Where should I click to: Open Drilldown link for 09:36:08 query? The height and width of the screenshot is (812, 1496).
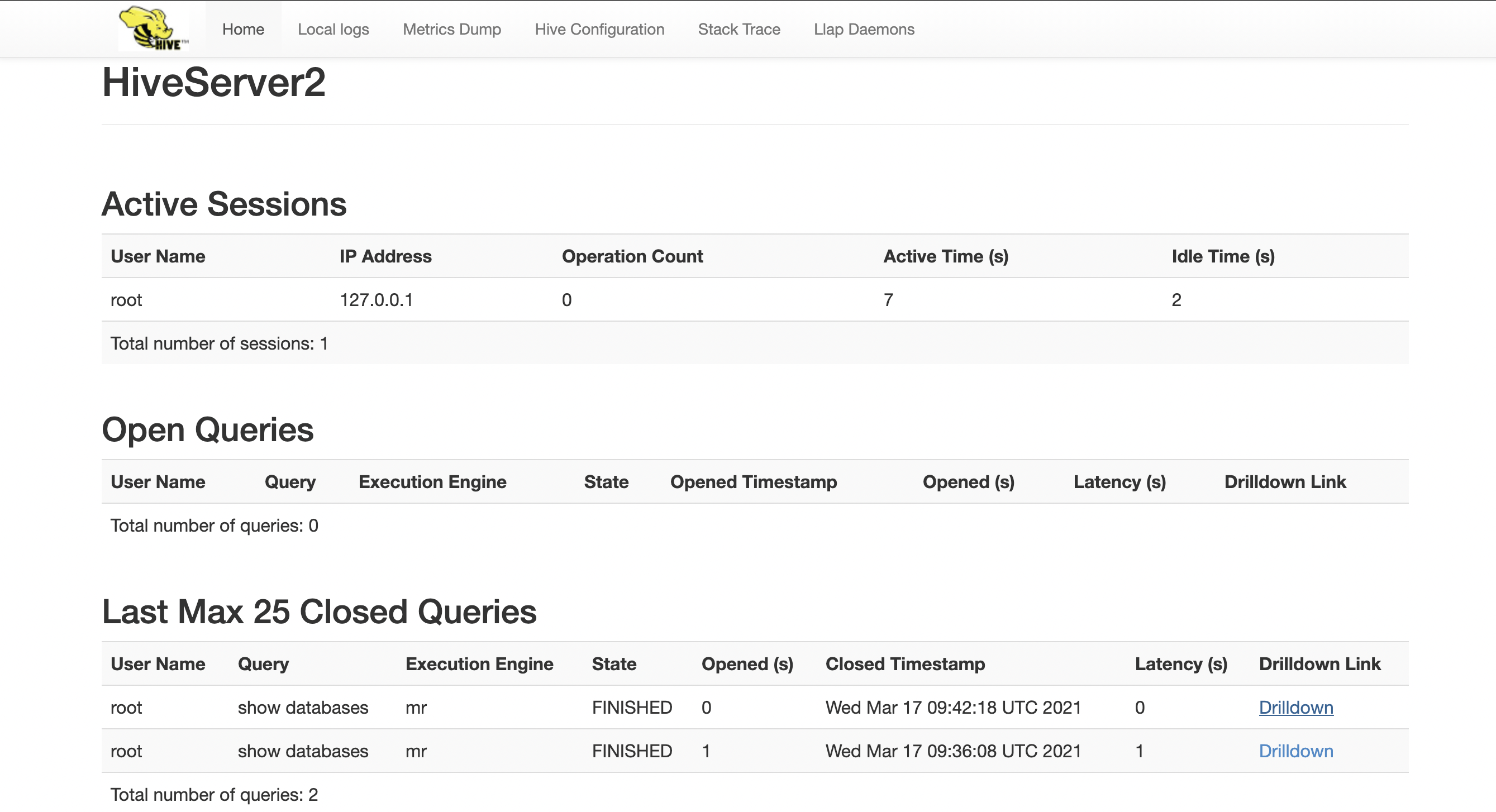click(1295, 751)
